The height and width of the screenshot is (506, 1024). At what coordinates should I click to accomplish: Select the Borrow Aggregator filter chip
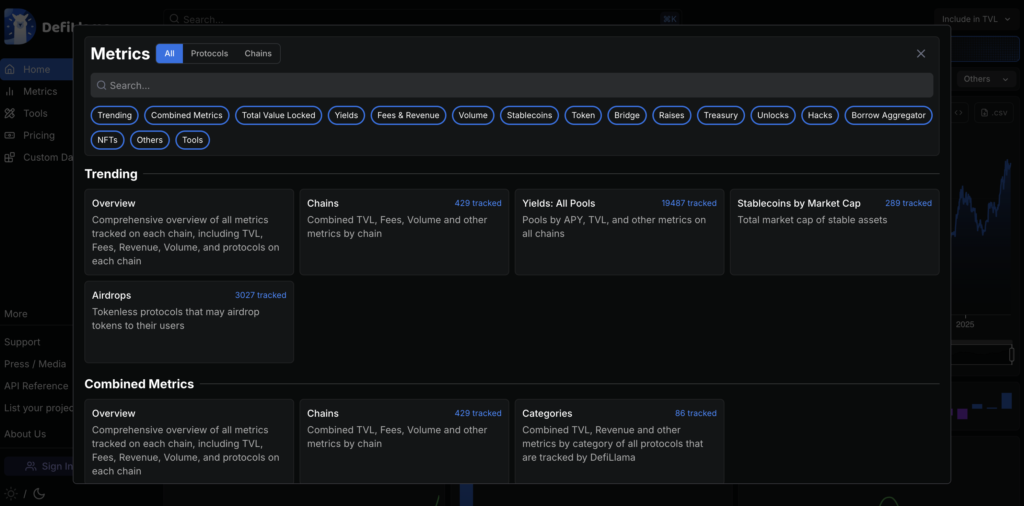[888, 116]
